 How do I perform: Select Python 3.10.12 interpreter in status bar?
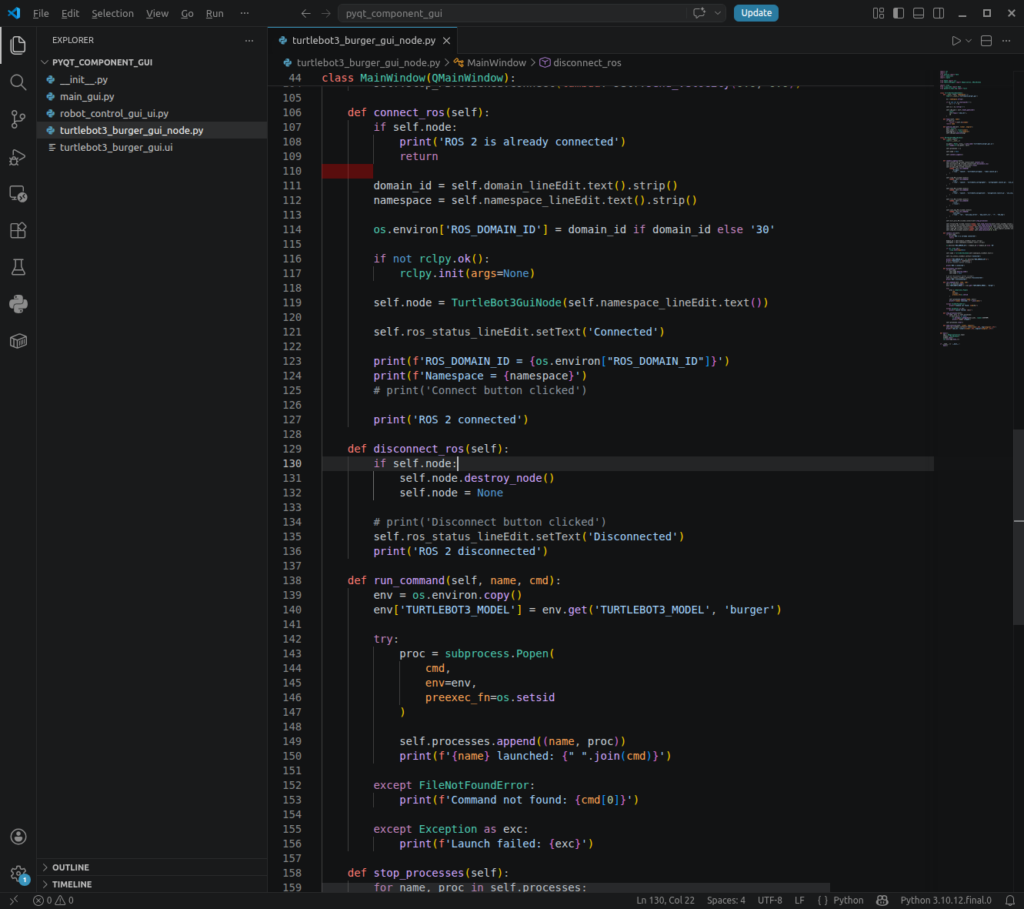(x=946, y=901)
